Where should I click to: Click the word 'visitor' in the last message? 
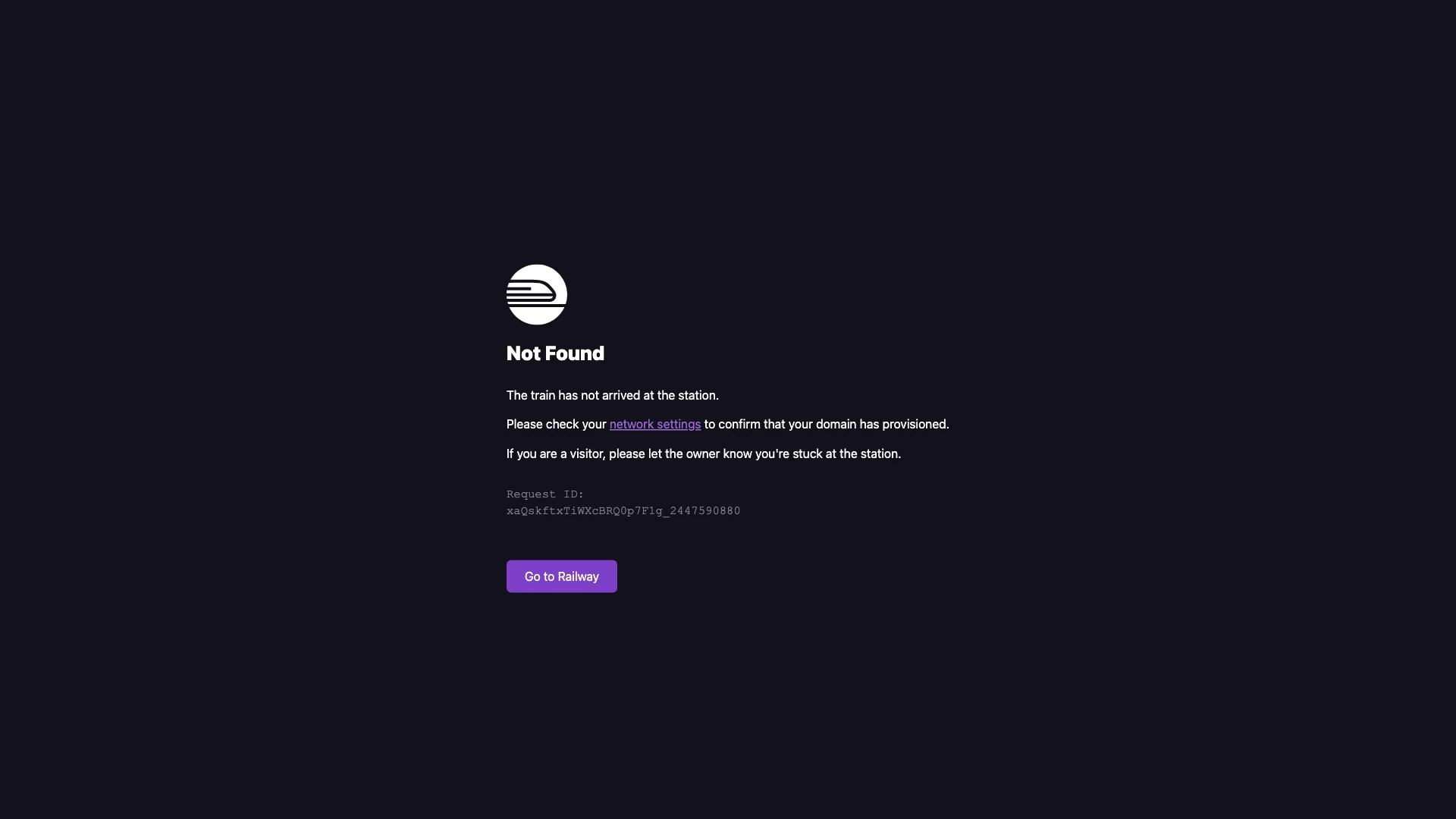(x=587, y=453)
